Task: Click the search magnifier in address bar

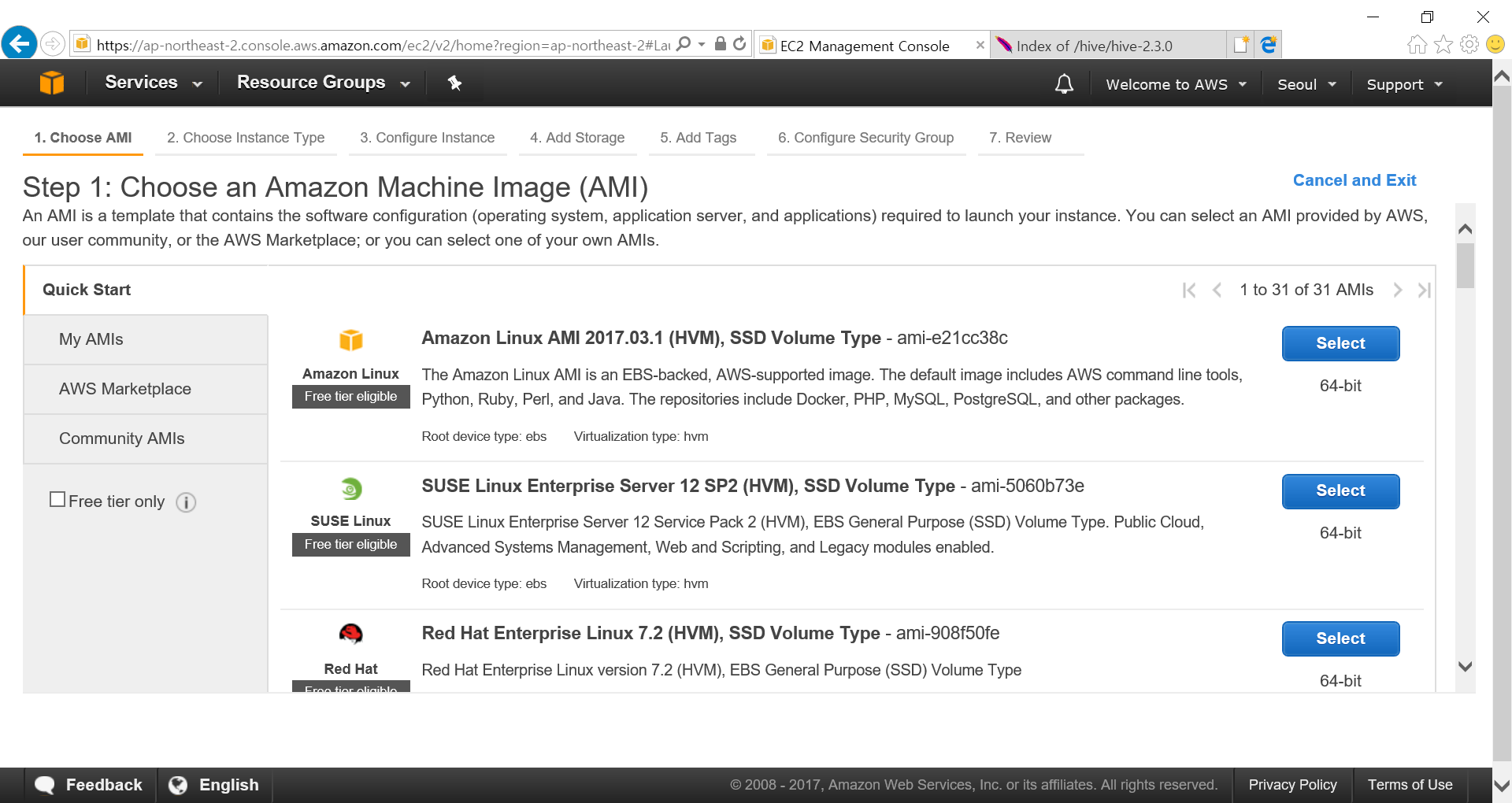Action: (x=684, y=44)
